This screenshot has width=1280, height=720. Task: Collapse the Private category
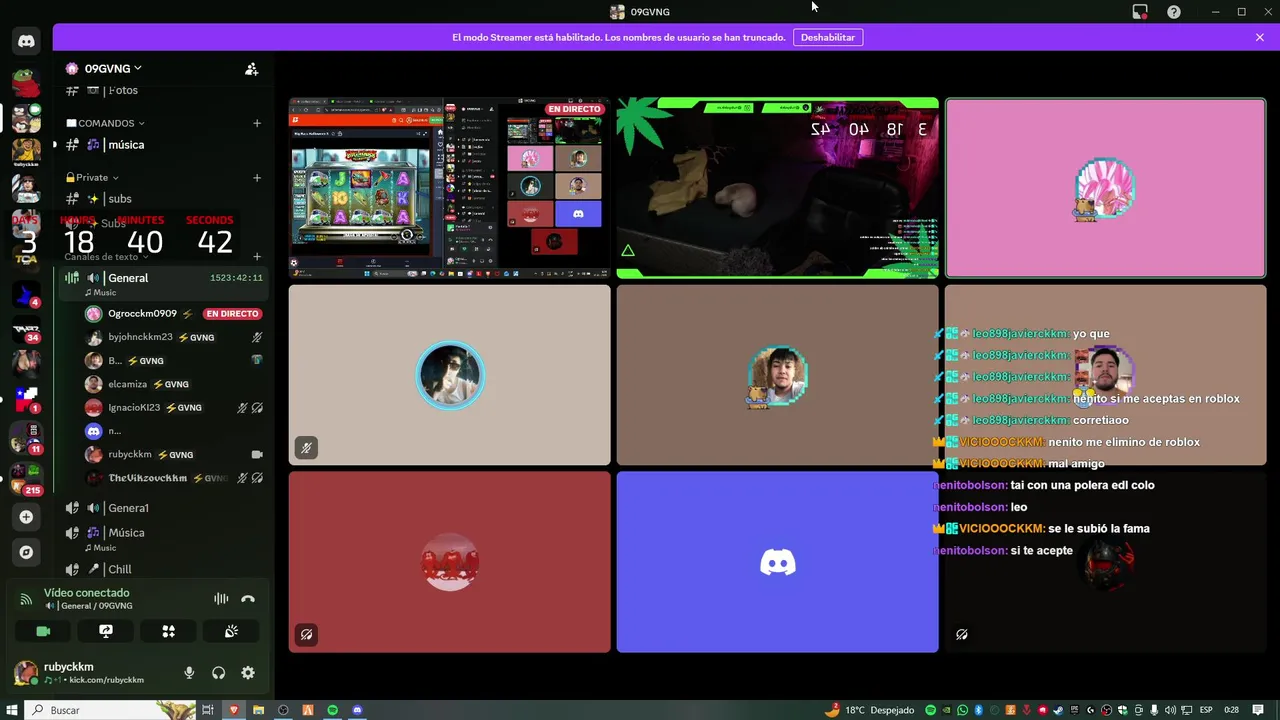(92, 177)
